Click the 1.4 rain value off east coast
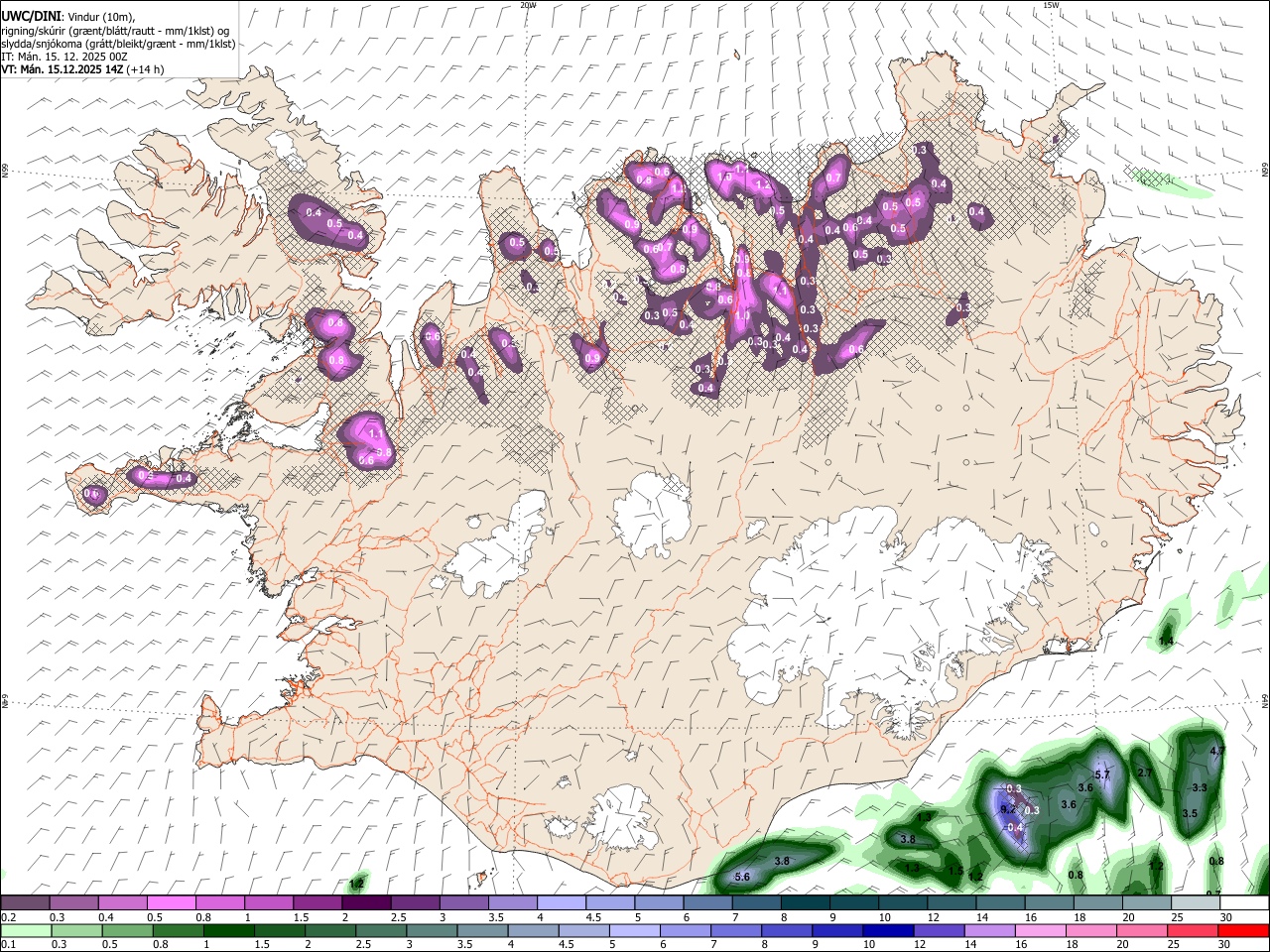The image size is (1270, 952). pos(1166,642)
